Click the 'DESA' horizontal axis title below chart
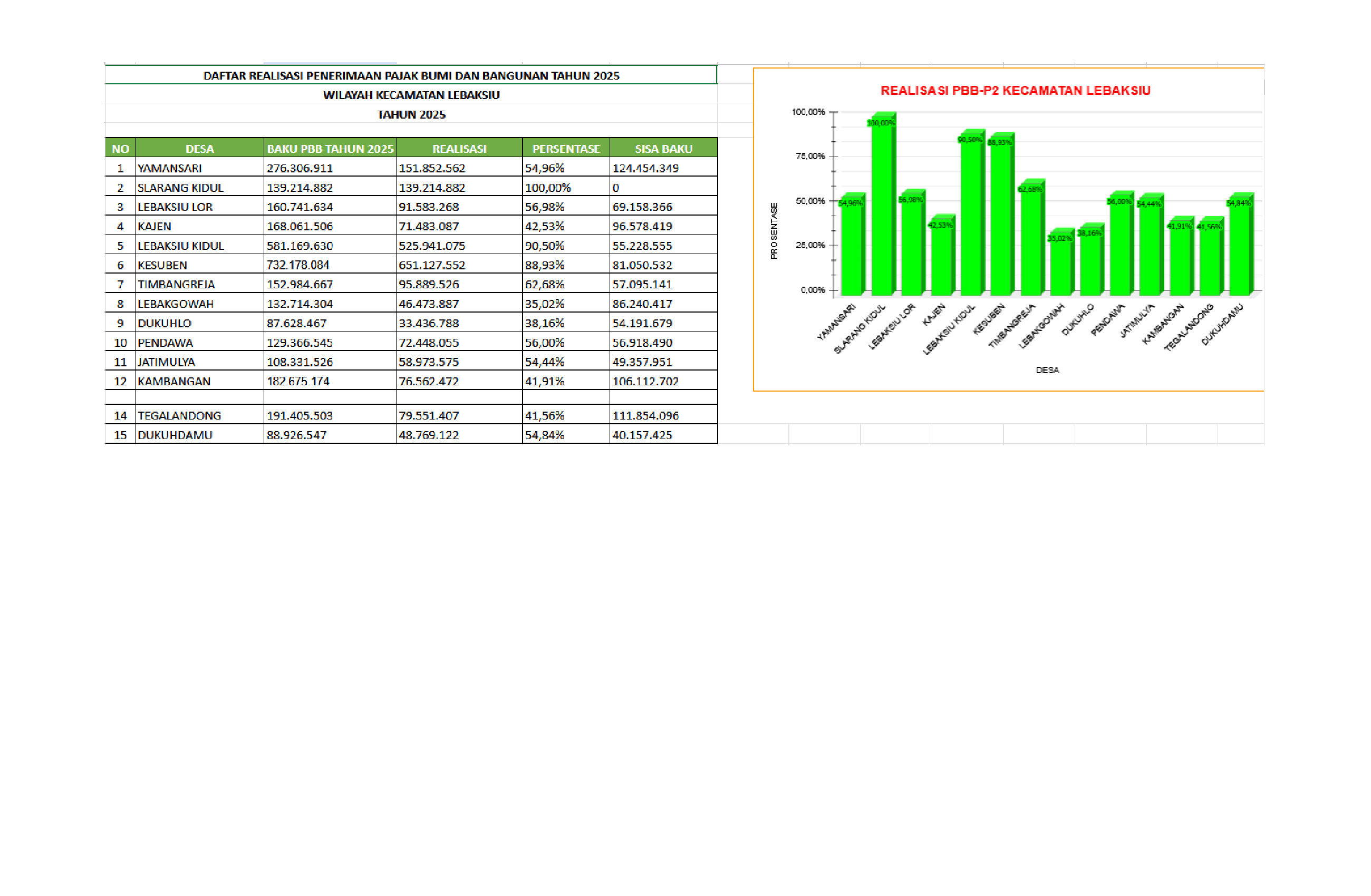1371x896 pixels. coord(1047,369)
